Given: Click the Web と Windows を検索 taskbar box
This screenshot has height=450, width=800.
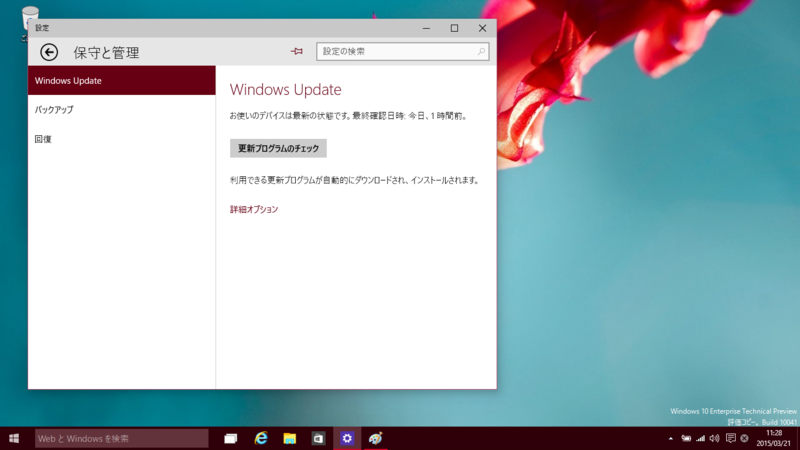Looking at the screenshot, I should tap(121, 438).
